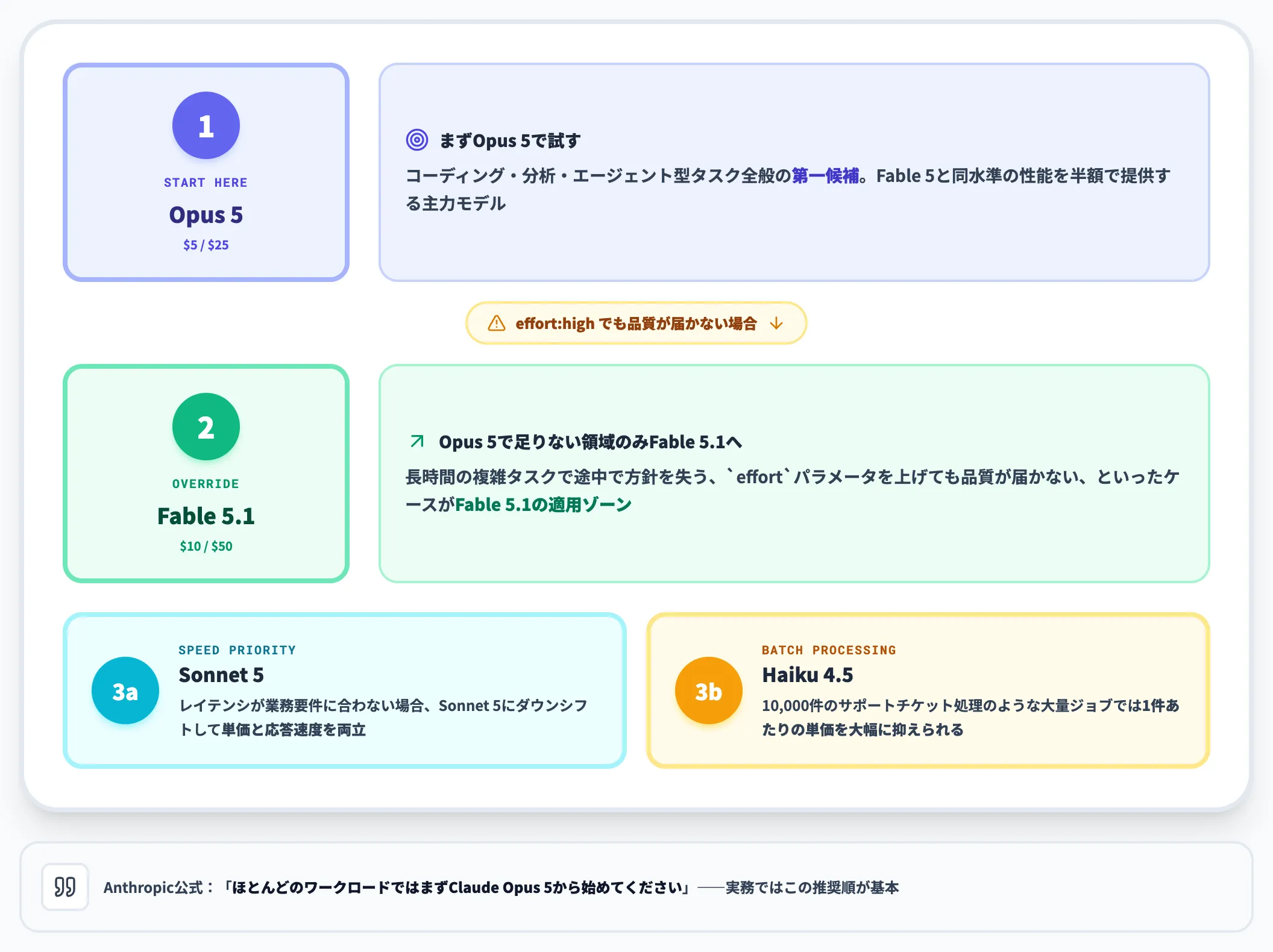
Task: Click the target icon beside まずOpus 5で試す
Action: 416,140
